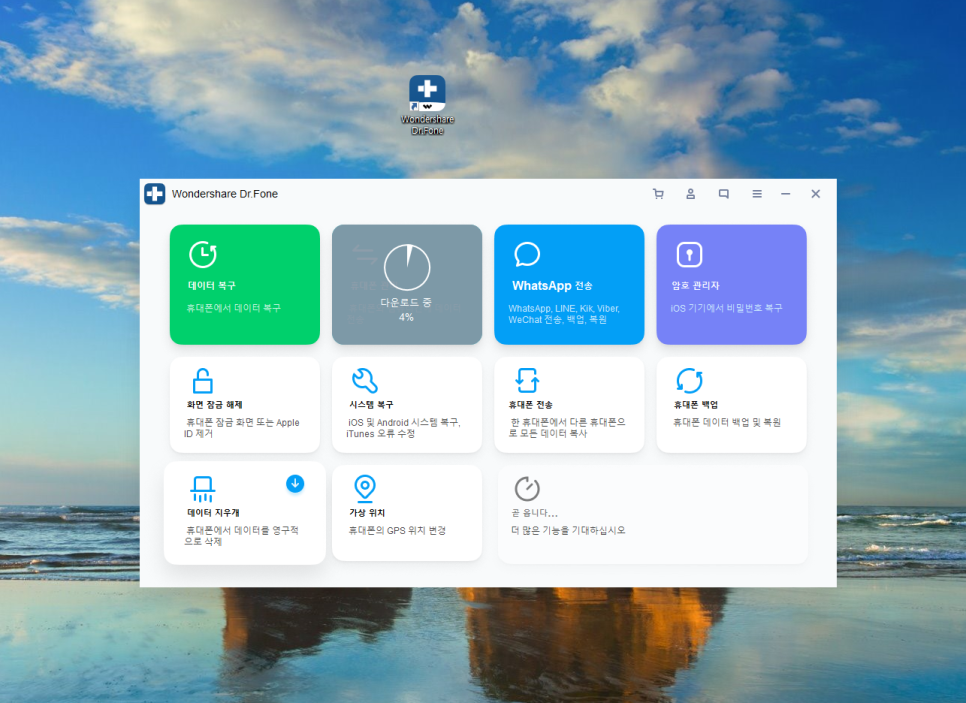Screen dimensions: 966x703
Task: Click the download progress pie indicator
Action: tap(407, 267)
